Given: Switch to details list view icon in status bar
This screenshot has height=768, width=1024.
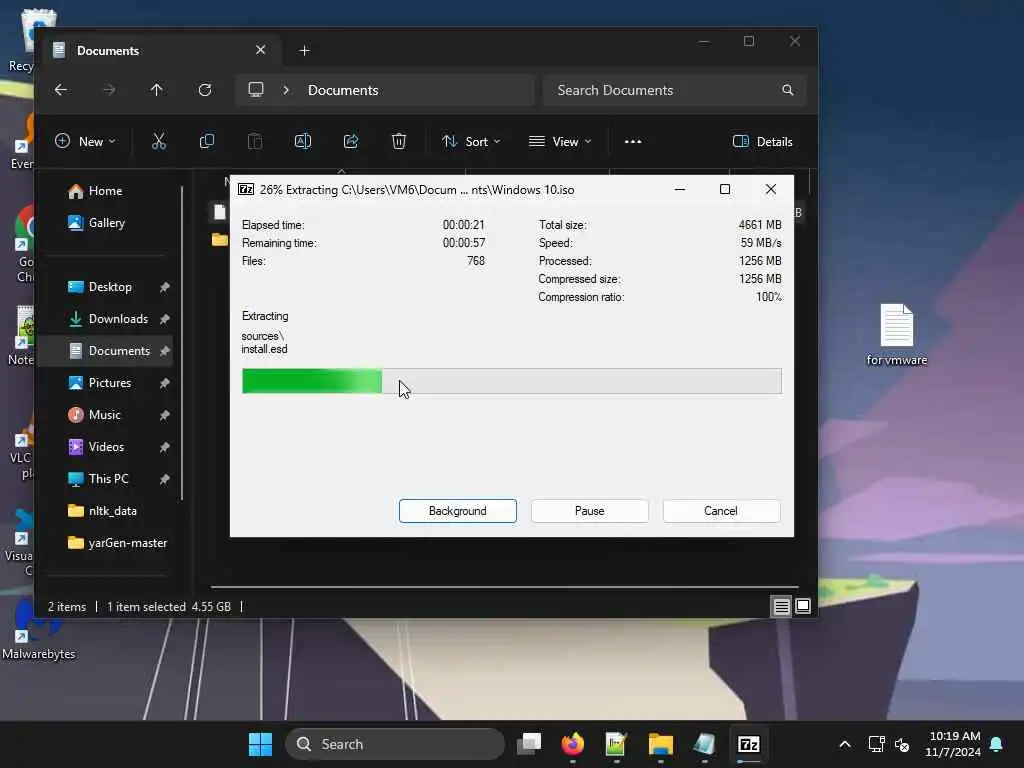Looking at the screenshot, I should click(781, 607).
